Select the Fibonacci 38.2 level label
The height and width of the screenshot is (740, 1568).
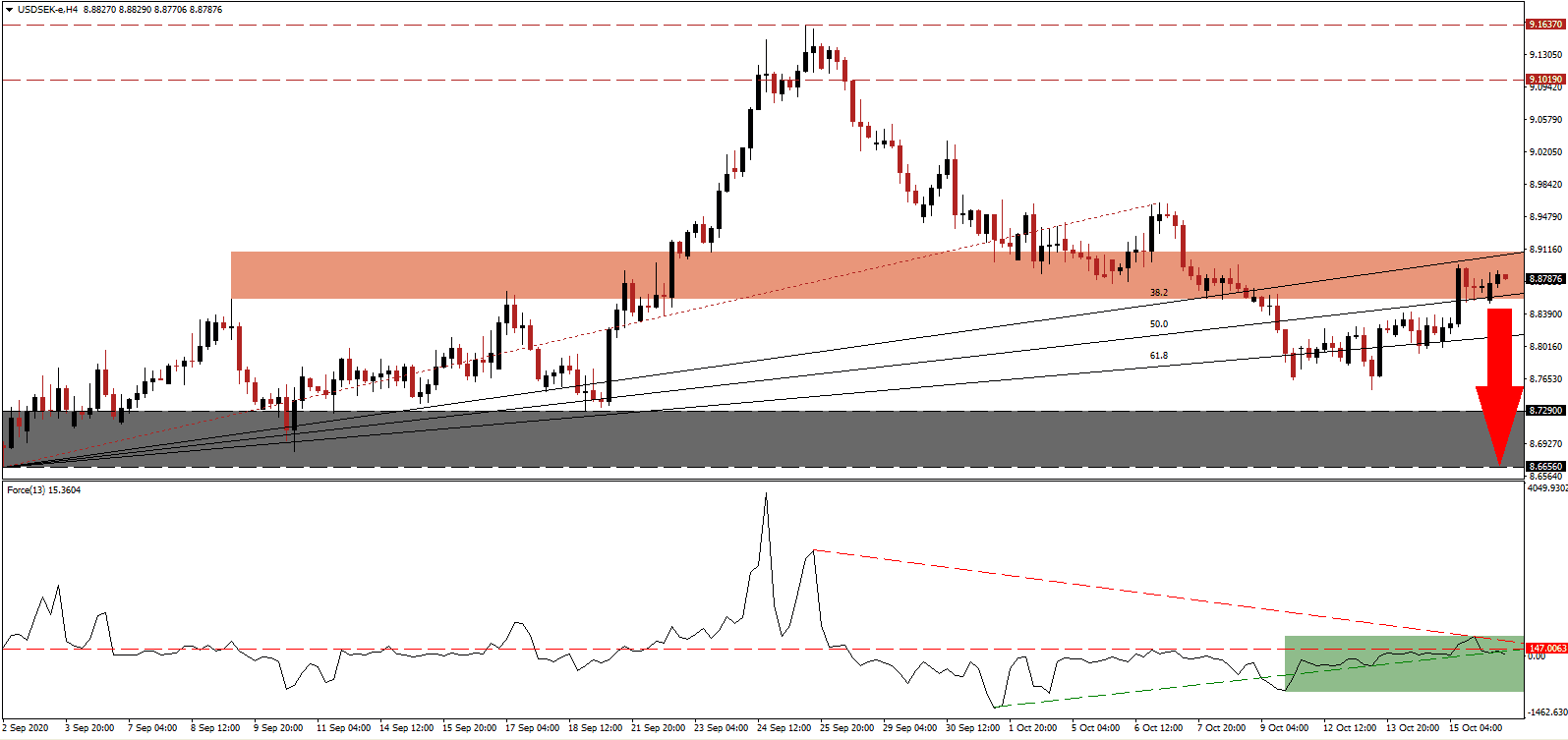[x=1159, y=293]
